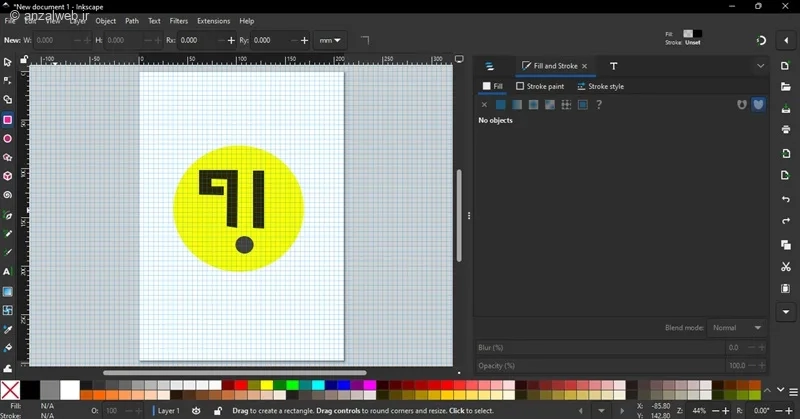The image size is (800, 419).
Task: Open the Path menu
Action: [x=132, y=21]
